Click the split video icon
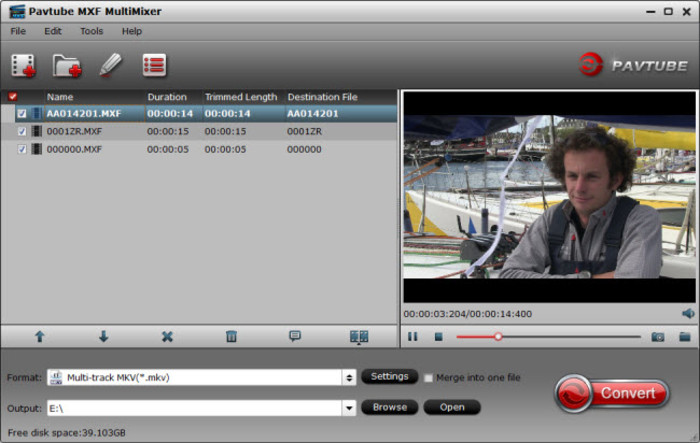 pyautogui.click(x=359, y=337)
